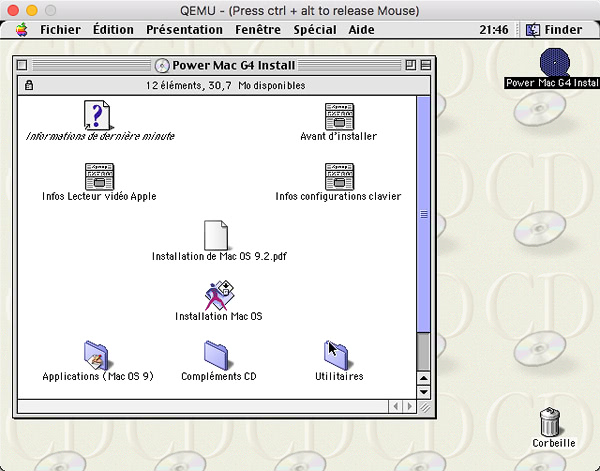
Task: Select the Compléments CD folder icon
Action: tap(217, 355)
